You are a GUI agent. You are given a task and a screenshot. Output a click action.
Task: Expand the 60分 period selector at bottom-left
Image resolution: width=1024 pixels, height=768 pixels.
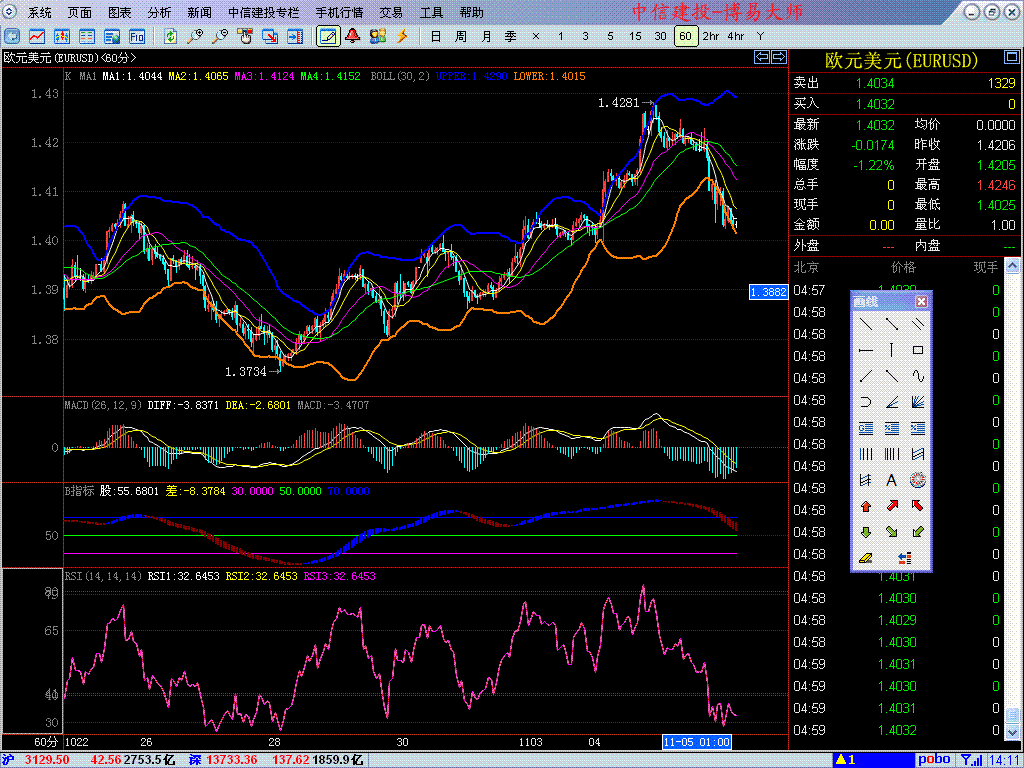click(46, 742)
